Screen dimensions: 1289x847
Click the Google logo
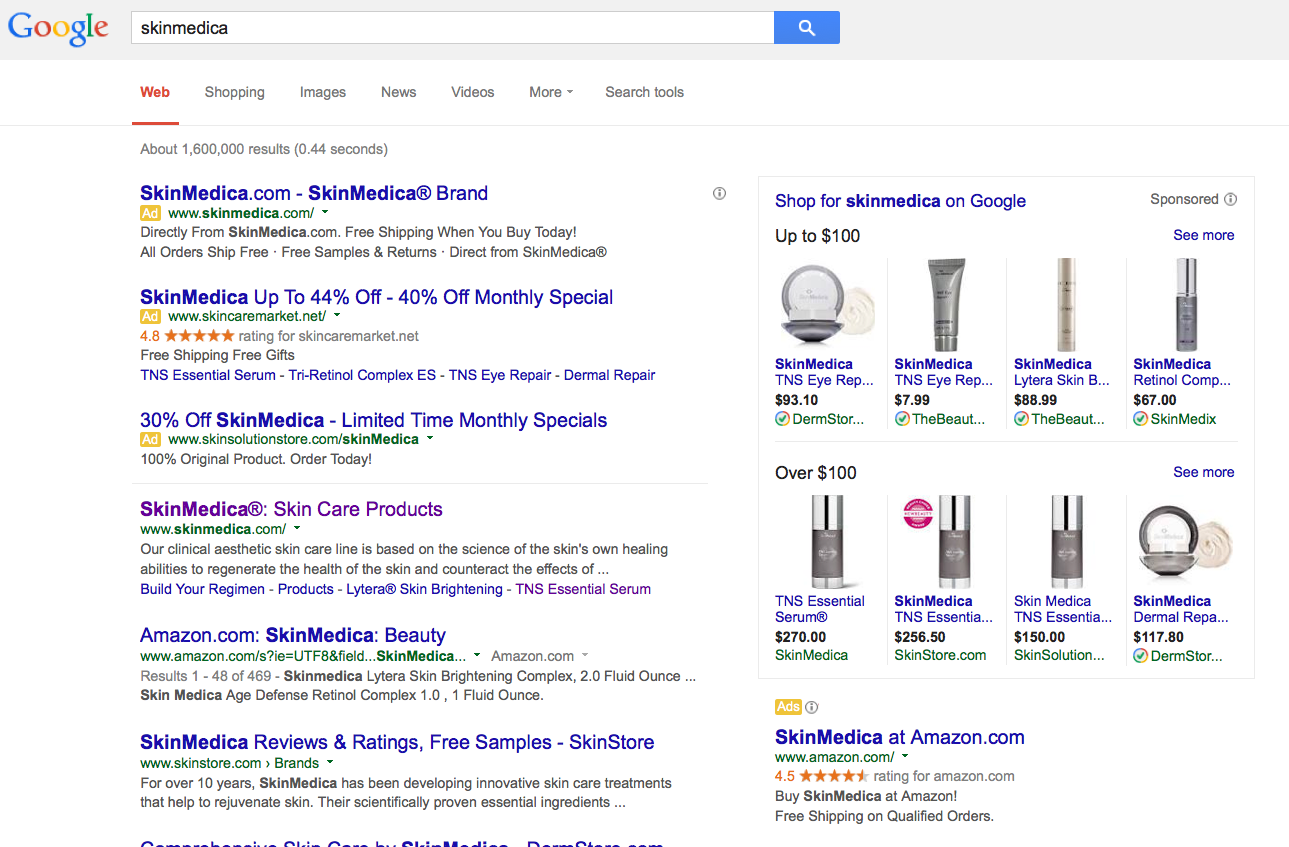click(x=58, y=28)
